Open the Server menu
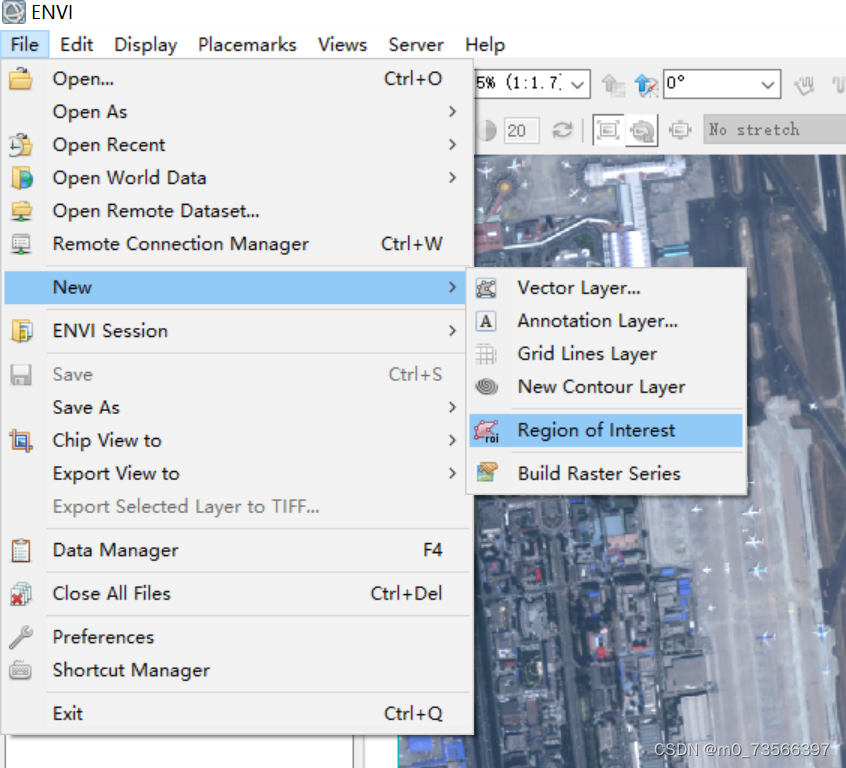 pos(416,44)
